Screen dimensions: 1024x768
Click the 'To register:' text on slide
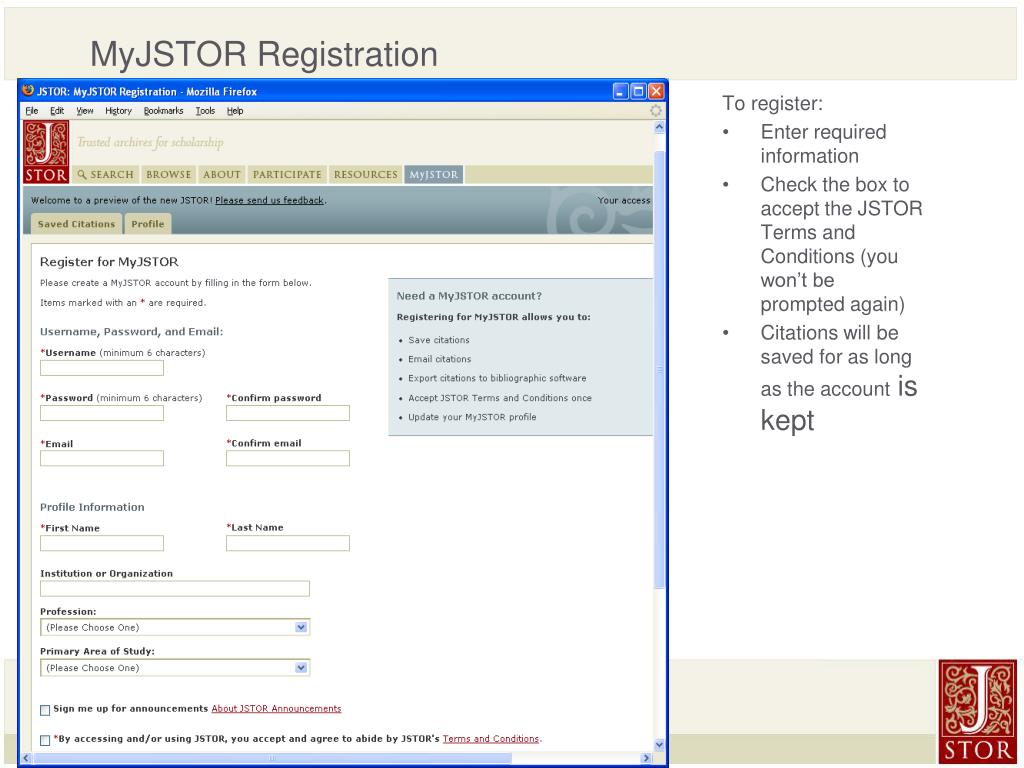click(773, 103)
